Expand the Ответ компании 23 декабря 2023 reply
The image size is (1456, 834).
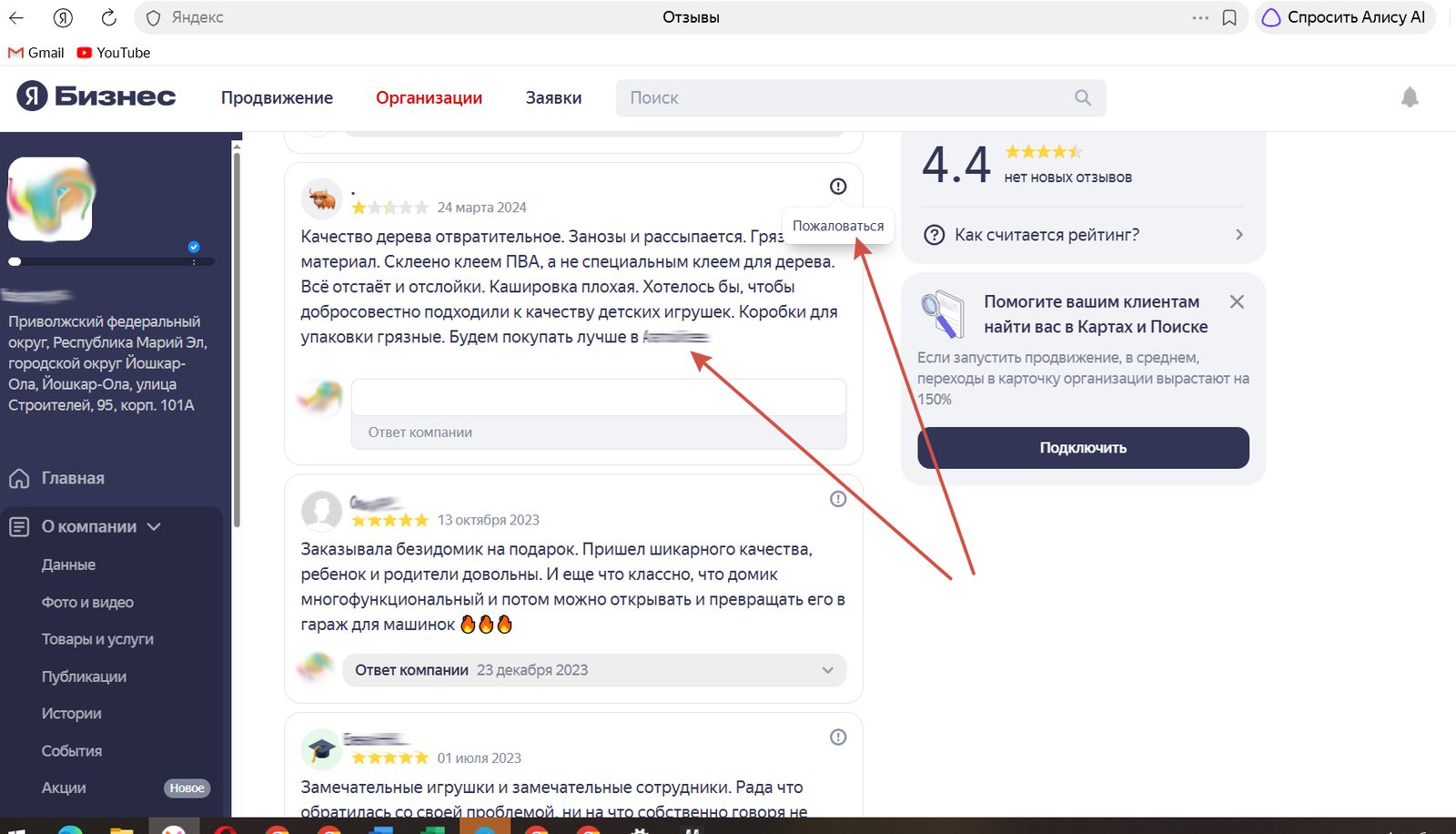(x=594, y=670)
